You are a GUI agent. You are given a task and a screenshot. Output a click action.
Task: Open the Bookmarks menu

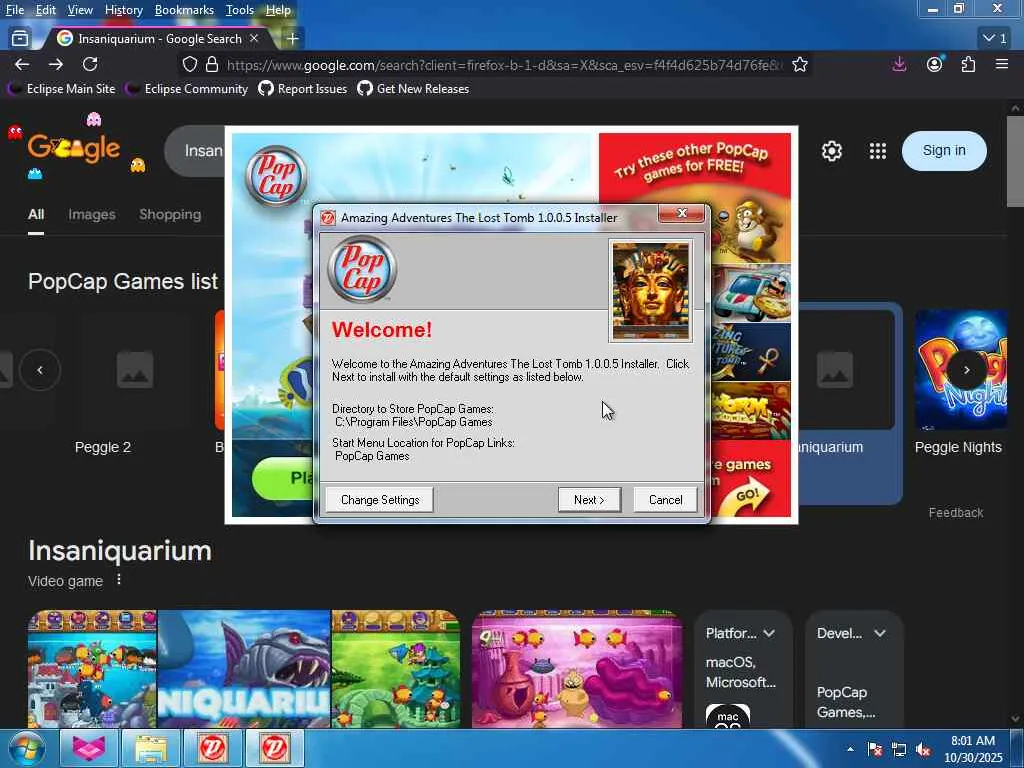184,10
